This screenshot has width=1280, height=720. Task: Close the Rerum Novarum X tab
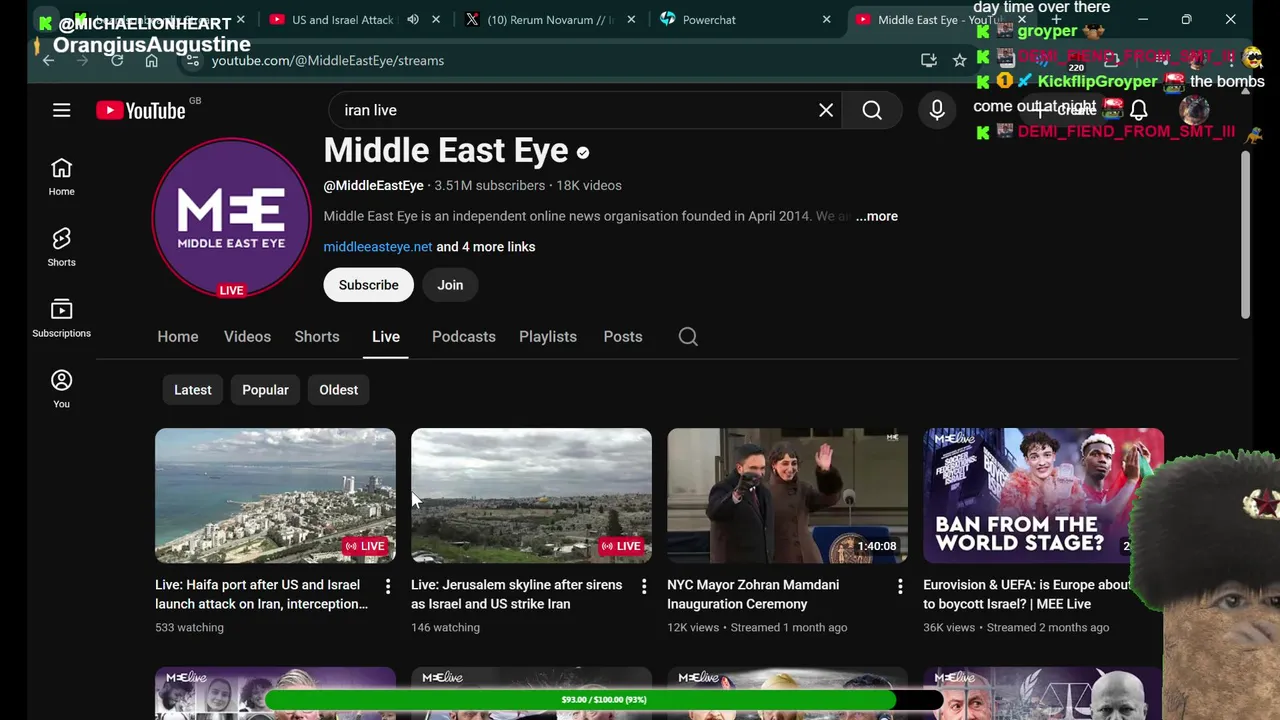tap(631, 20)
